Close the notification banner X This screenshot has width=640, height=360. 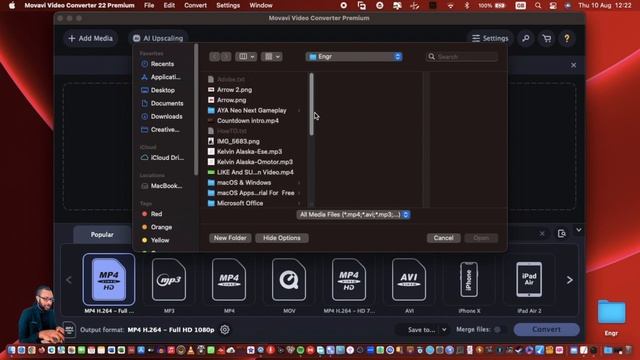tap(573, 65)
